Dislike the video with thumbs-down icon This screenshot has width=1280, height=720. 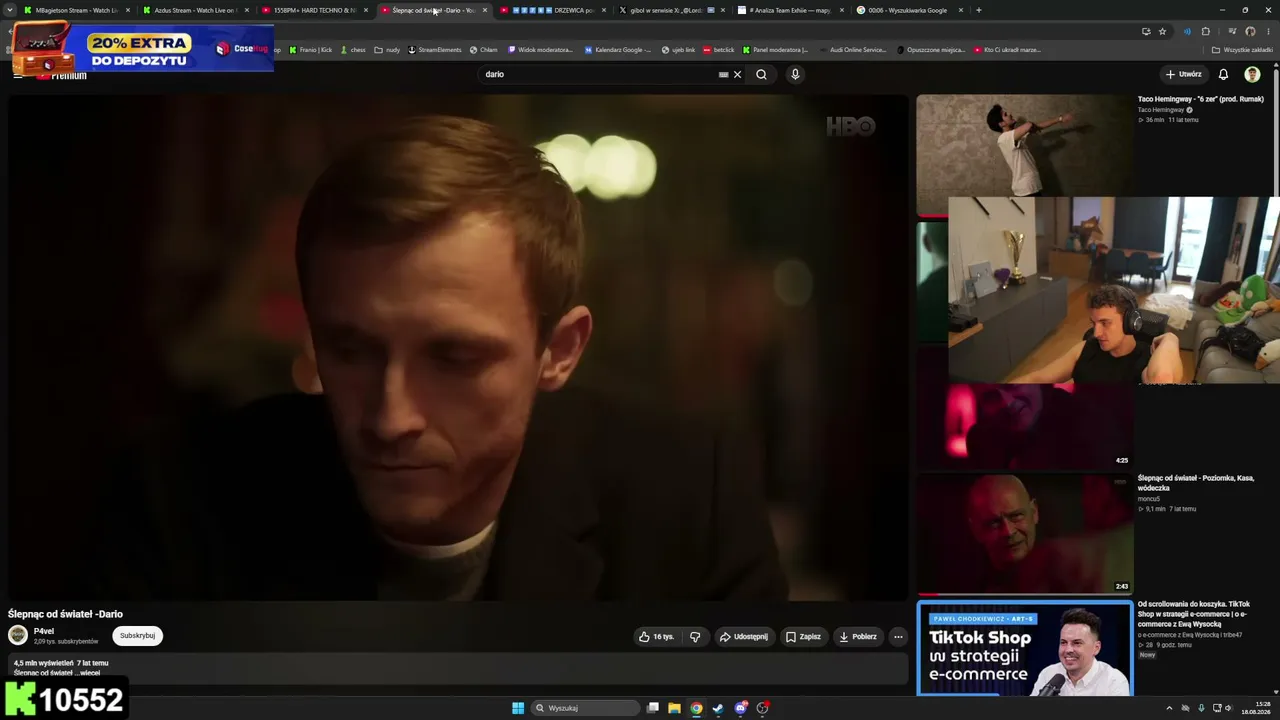pos(695,636)
